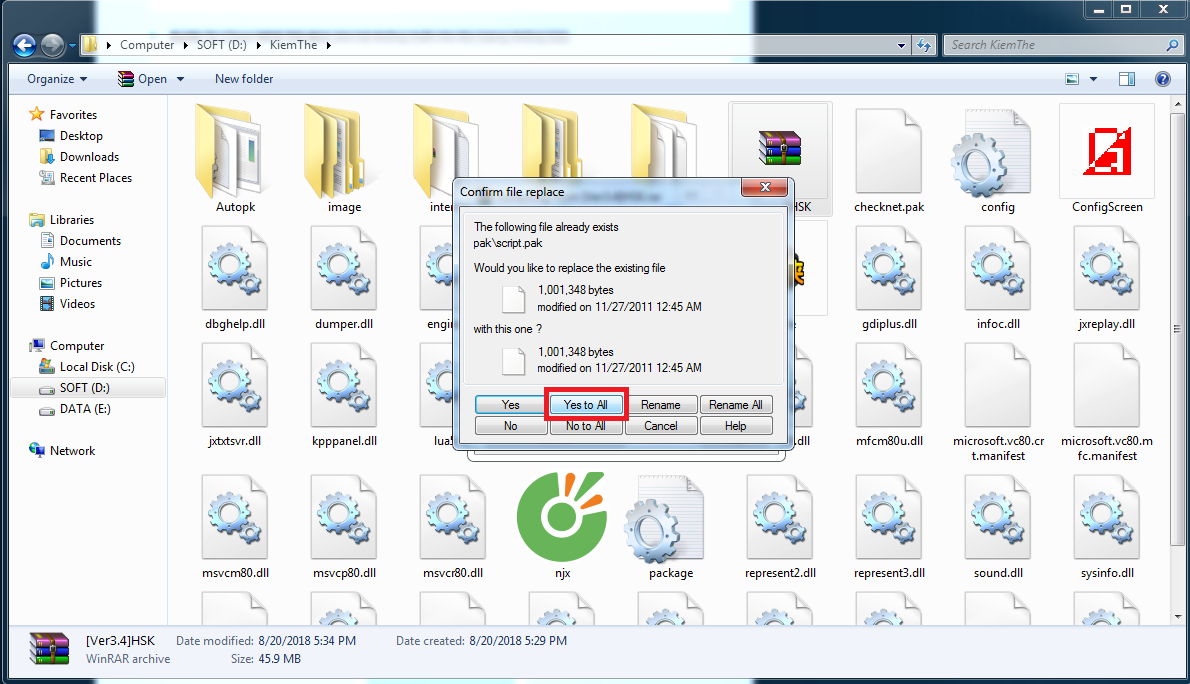
Task: Open the help question mark icon
Action: pyautogui.click(x=1162, y=79)
